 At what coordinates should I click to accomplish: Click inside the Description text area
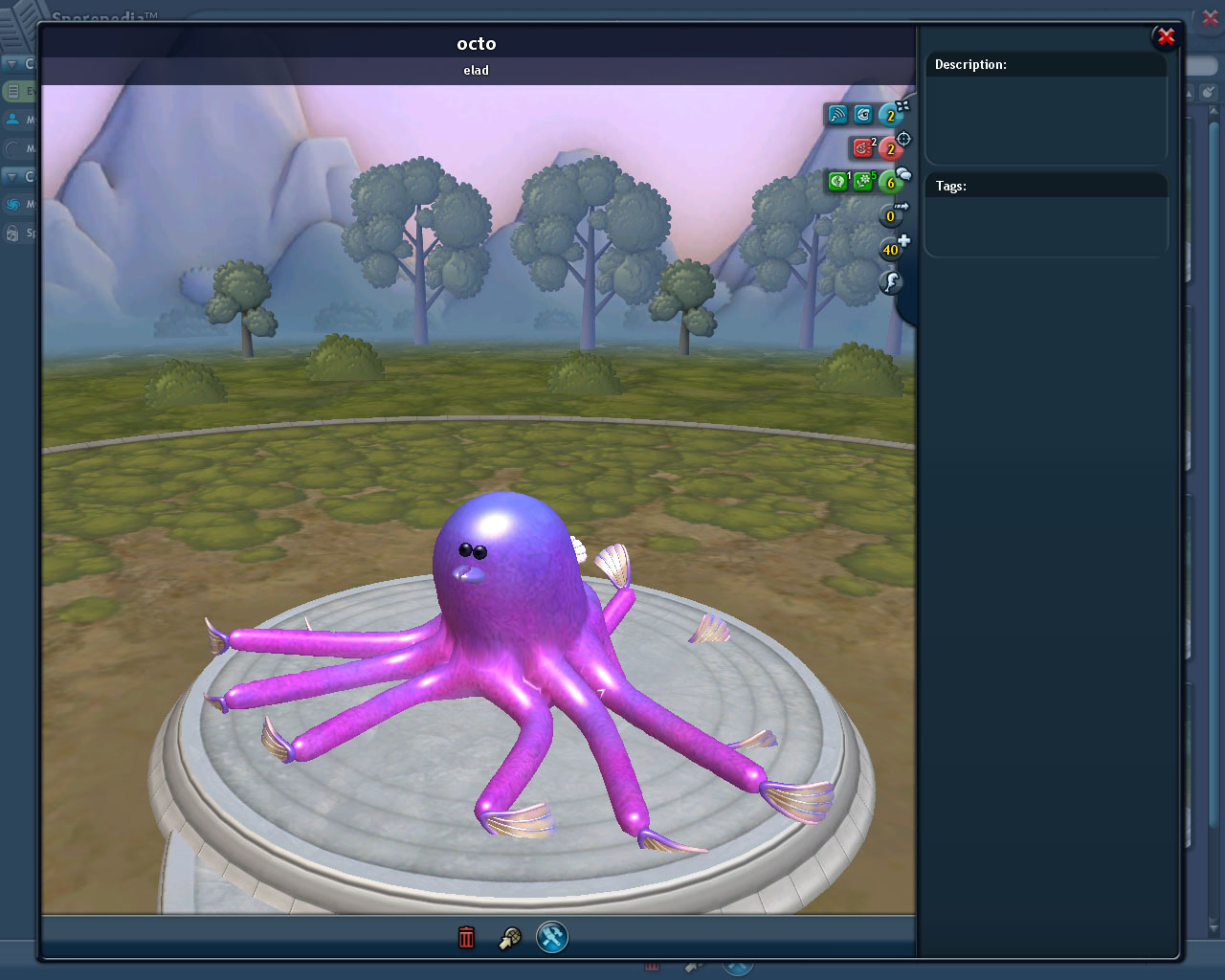tap(1046, 119)
